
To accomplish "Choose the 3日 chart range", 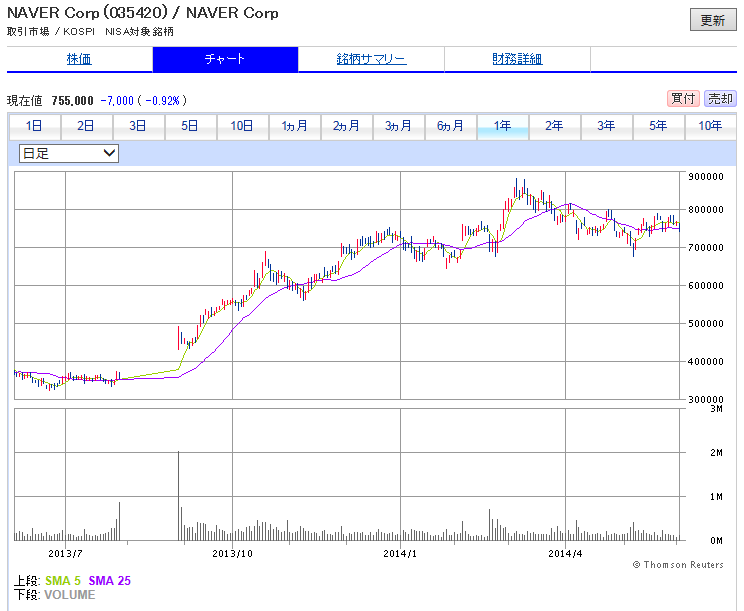I will click(x=139, y=126).
